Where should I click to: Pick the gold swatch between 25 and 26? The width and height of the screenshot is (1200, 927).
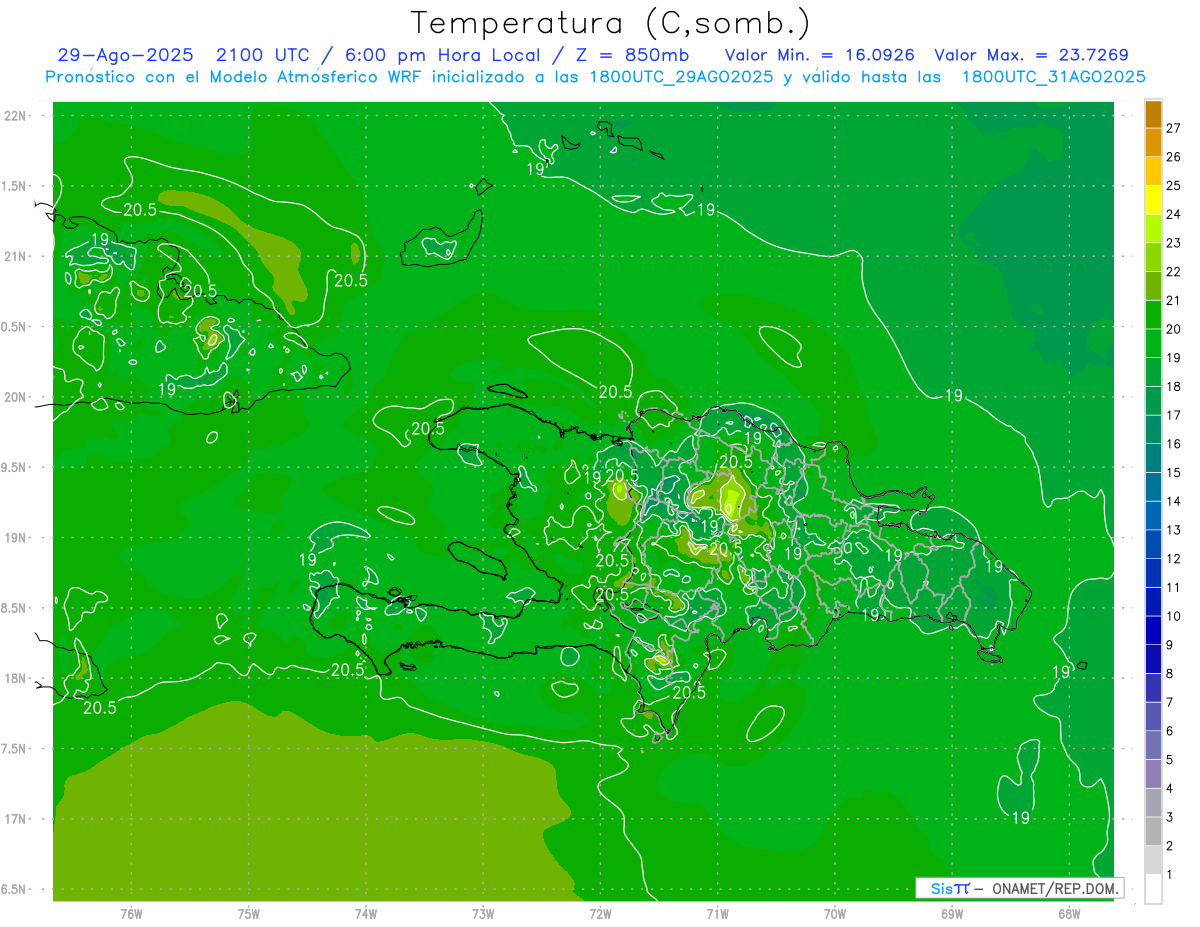(1153, 171)
